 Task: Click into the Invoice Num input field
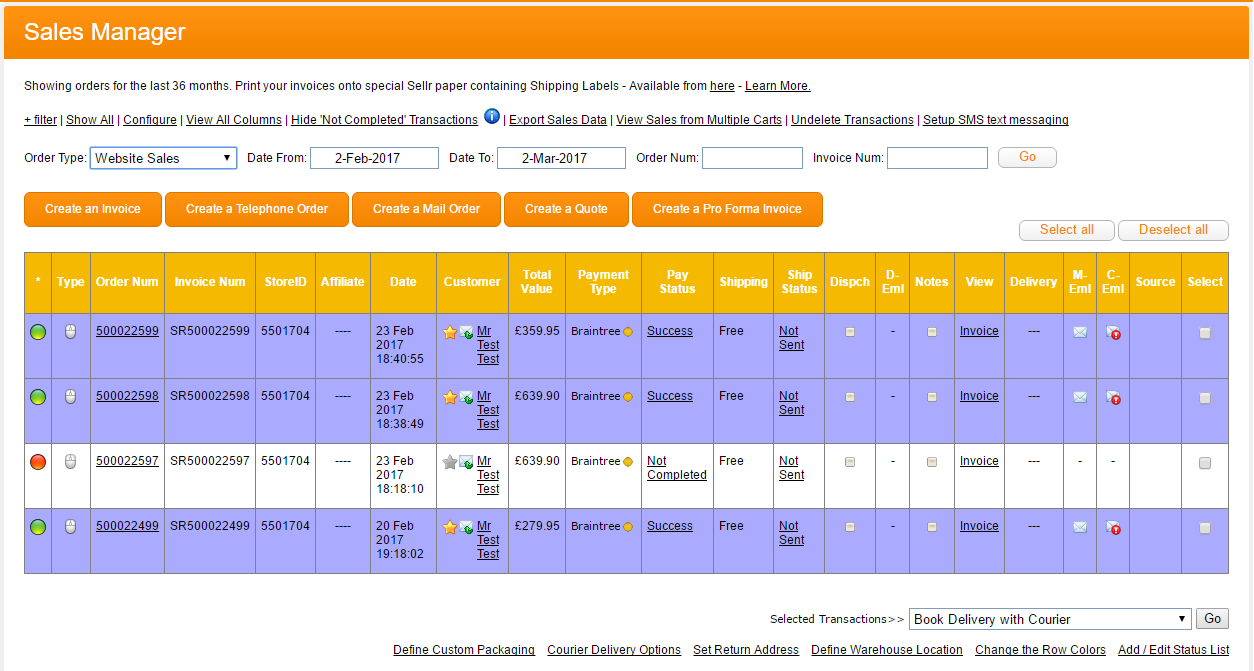937,158
